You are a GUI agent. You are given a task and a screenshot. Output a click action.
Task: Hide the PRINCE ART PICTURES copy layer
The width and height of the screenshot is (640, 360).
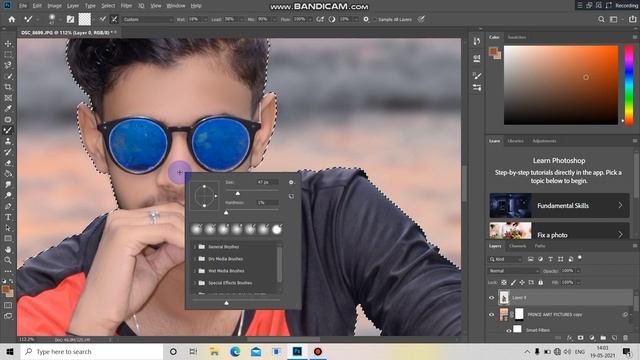(491, 315)
